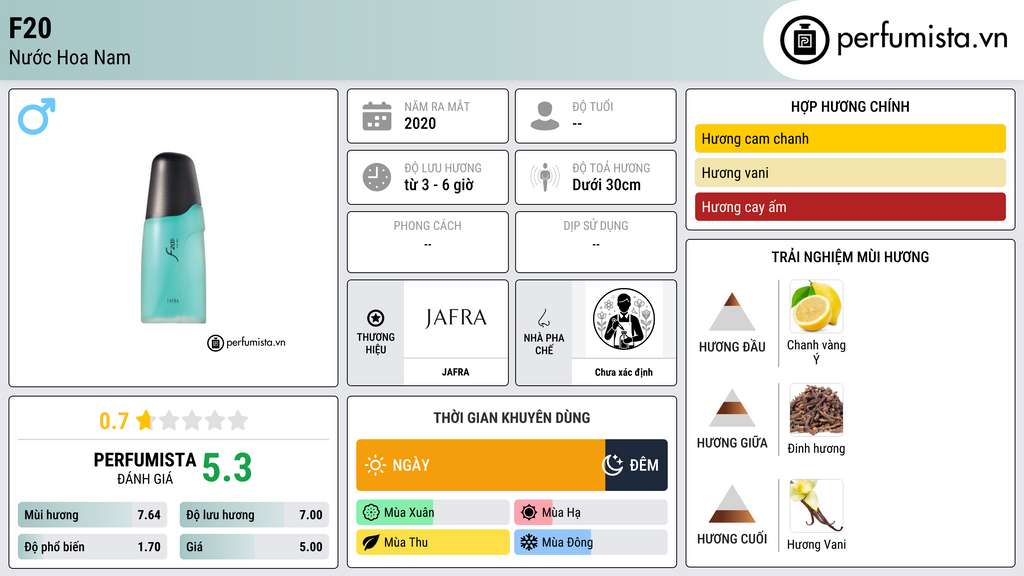Open the Chanh vàng Ý lemon thumbnail
Image resolution: width=1024 pixels, height=576 pixels.
coord(816,306)
